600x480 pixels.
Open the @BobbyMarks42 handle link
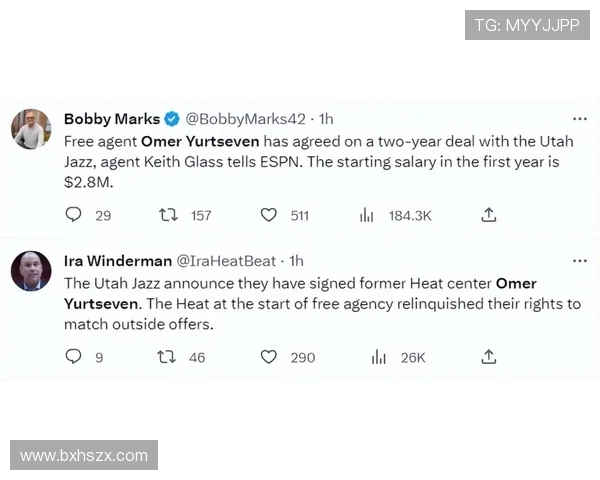[245, 119]
